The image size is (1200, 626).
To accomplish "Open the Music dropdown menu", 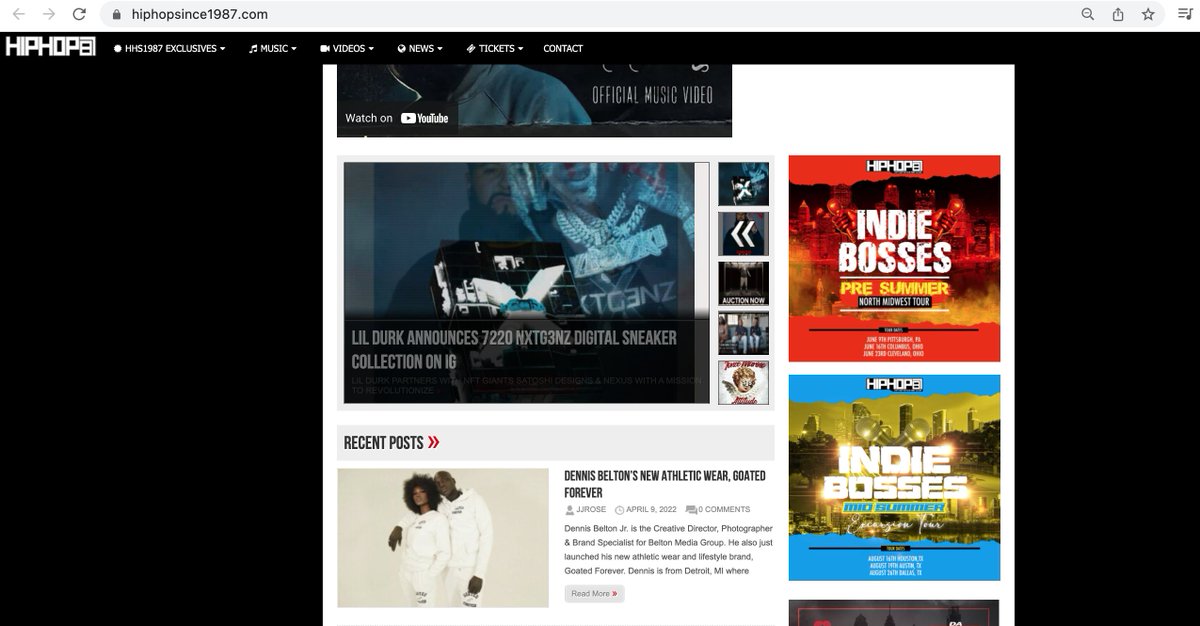I will point(273,48).
